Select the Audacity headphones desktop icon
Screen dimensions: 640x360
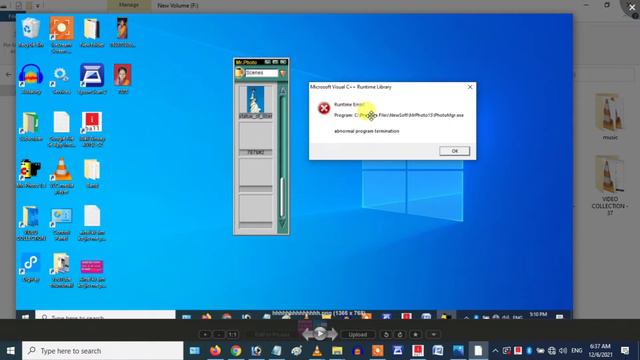(x=31, y=79)
